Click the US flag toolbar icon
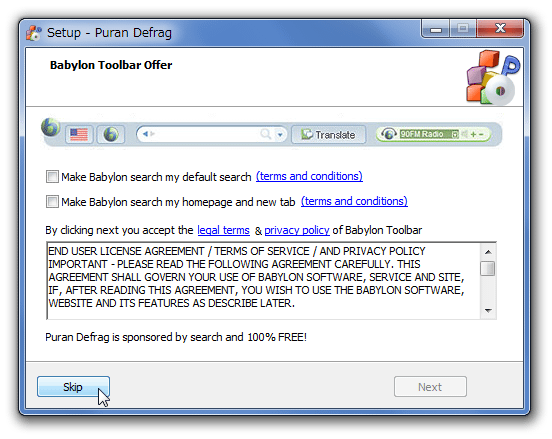552x439 pixels. coord(79,134)
